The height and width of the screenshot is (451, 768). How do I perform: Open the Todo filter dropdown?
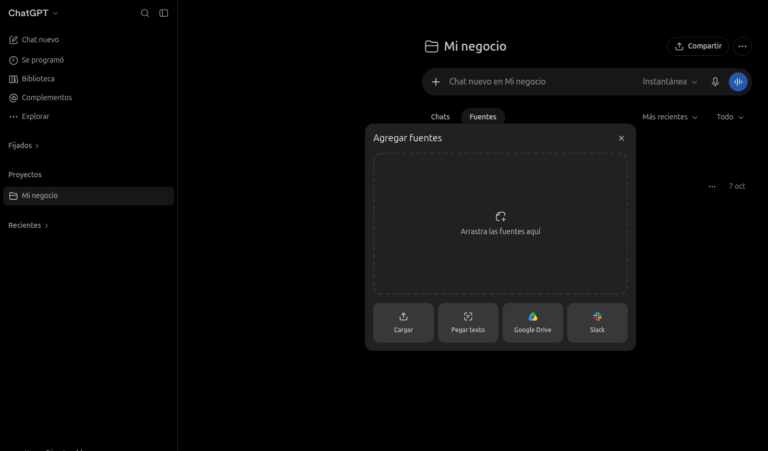click(730, 117)
